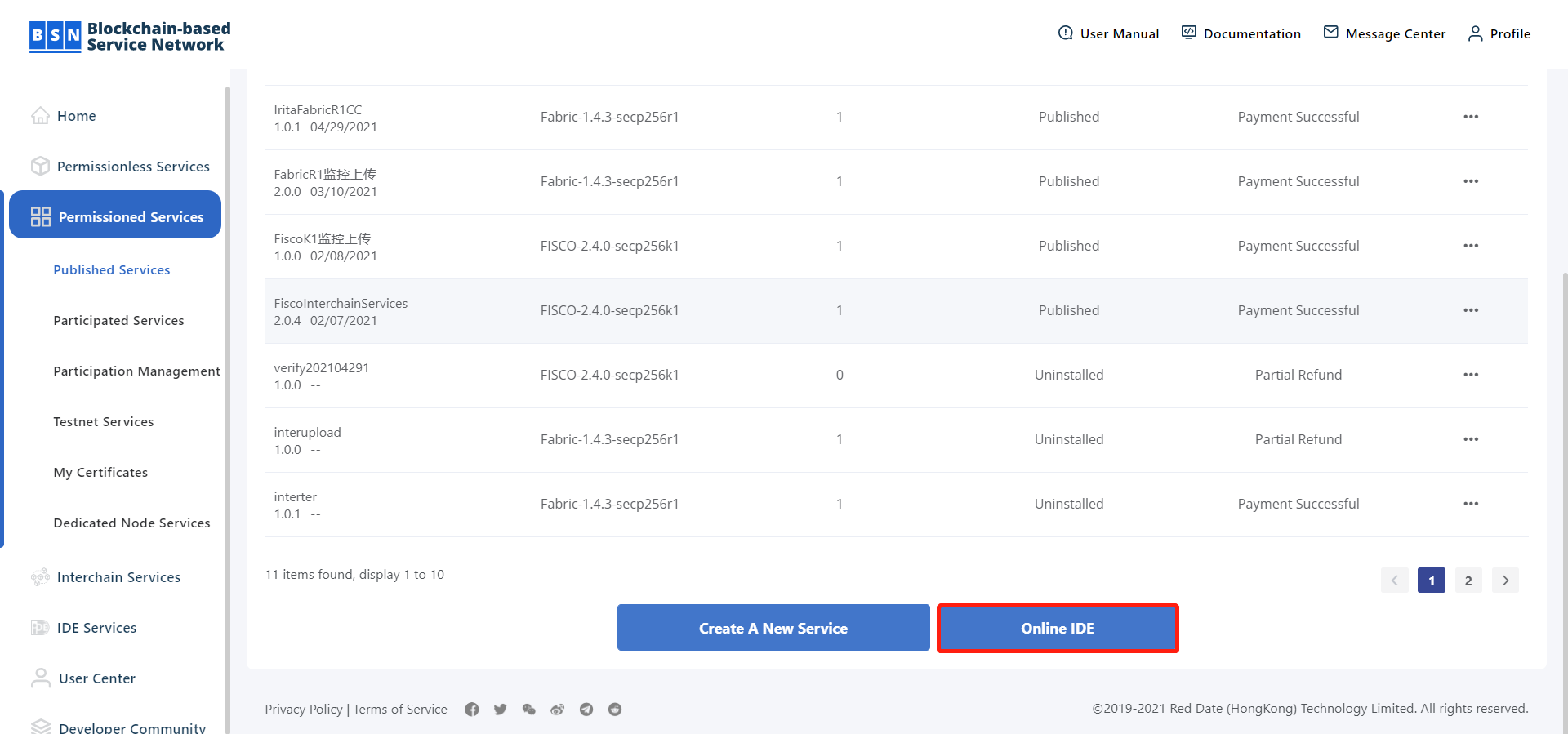
Task: Click the Permissionless Services cube icon
Action: coord(40,167)
